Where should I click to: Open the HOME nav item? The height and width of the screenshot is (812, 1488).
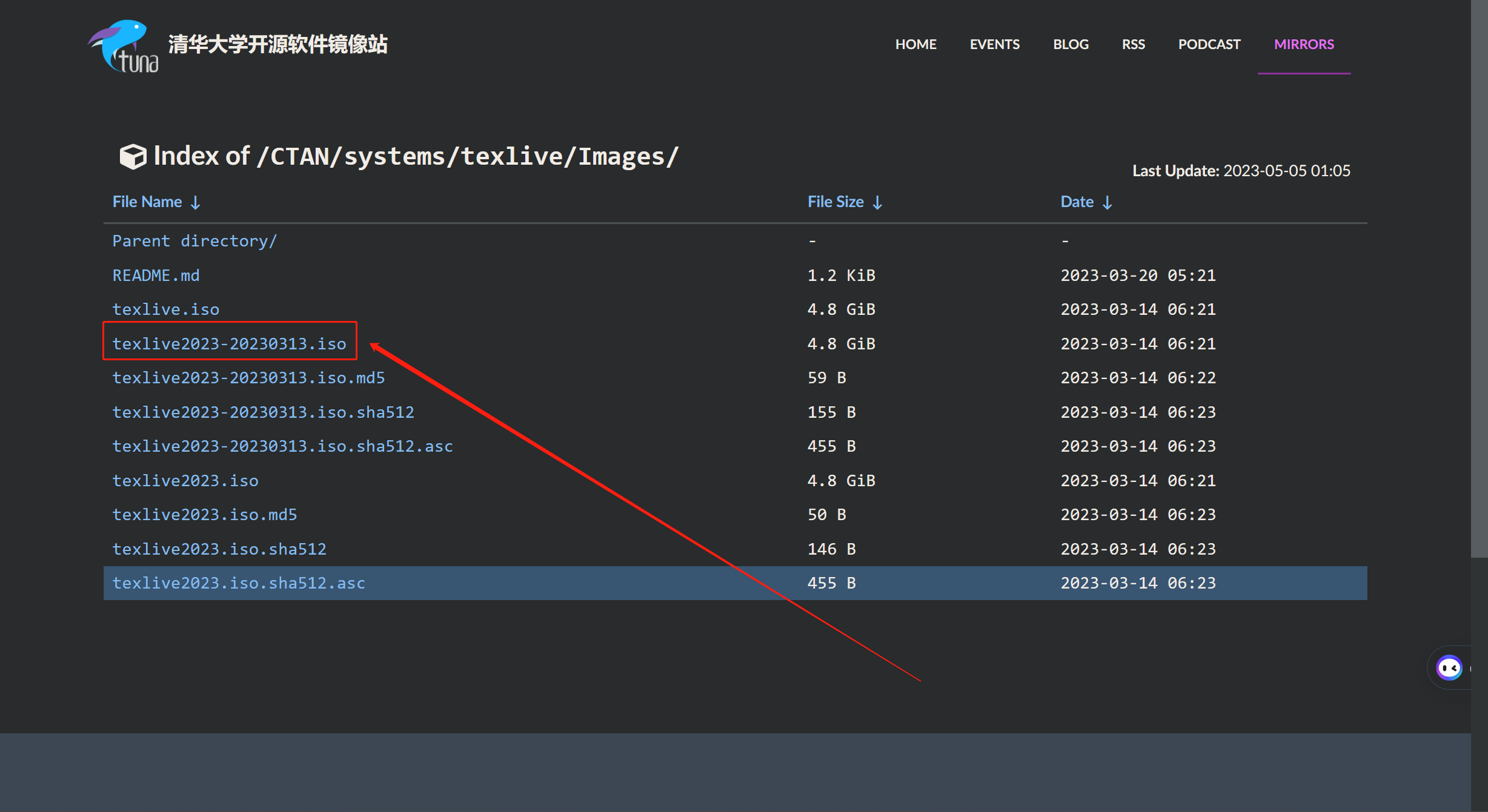915,44
